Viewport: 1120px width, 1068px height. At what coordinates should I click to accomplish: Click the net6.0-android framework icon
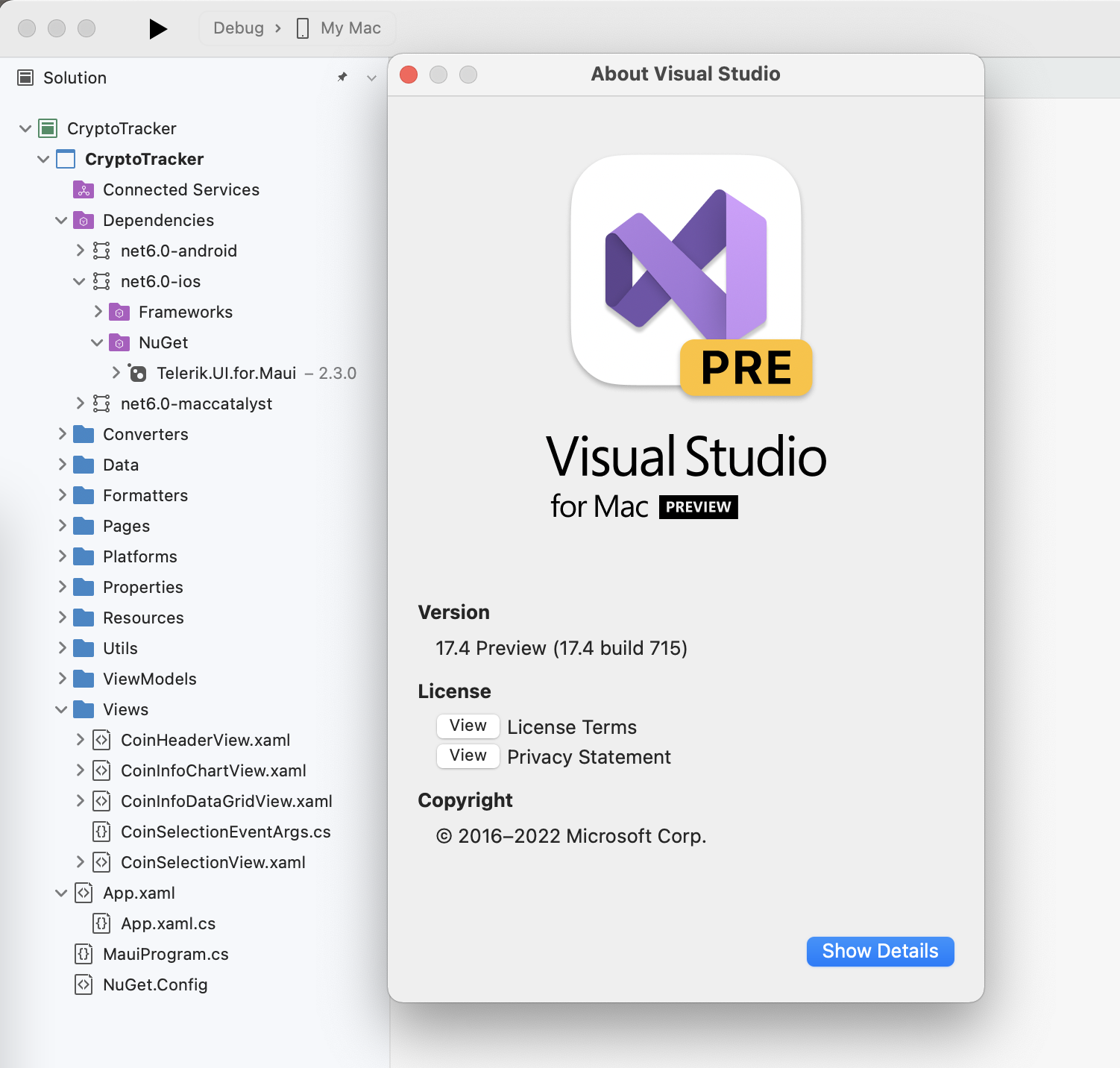coord(101,251)
